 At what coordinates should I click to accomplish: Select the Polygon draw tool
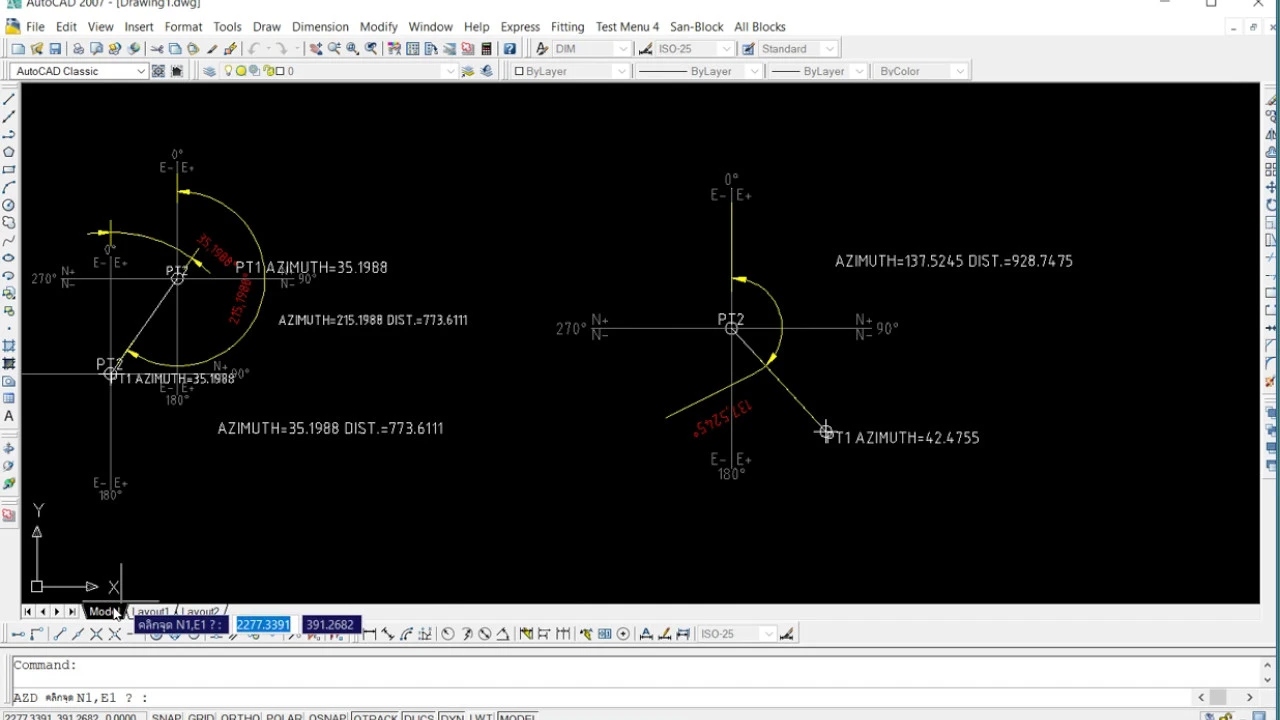(9, 152)
